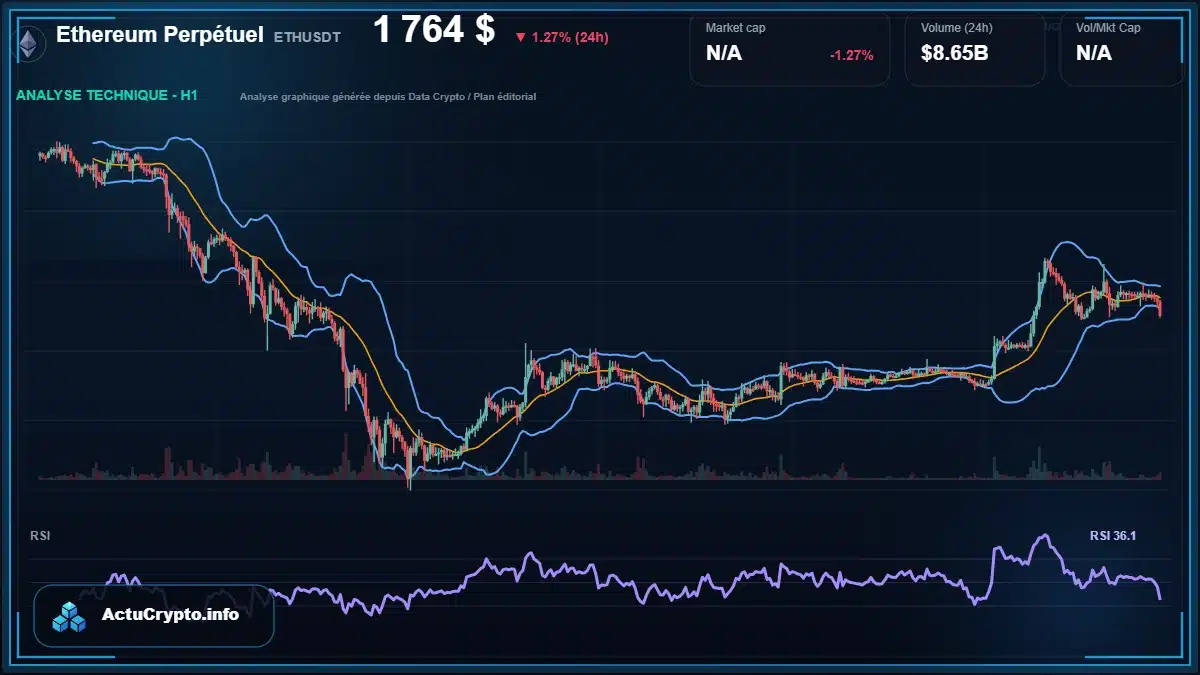Click the 1 764 $ price value
The height and width of the screenshot is (675, 1200).
[434, 30]
